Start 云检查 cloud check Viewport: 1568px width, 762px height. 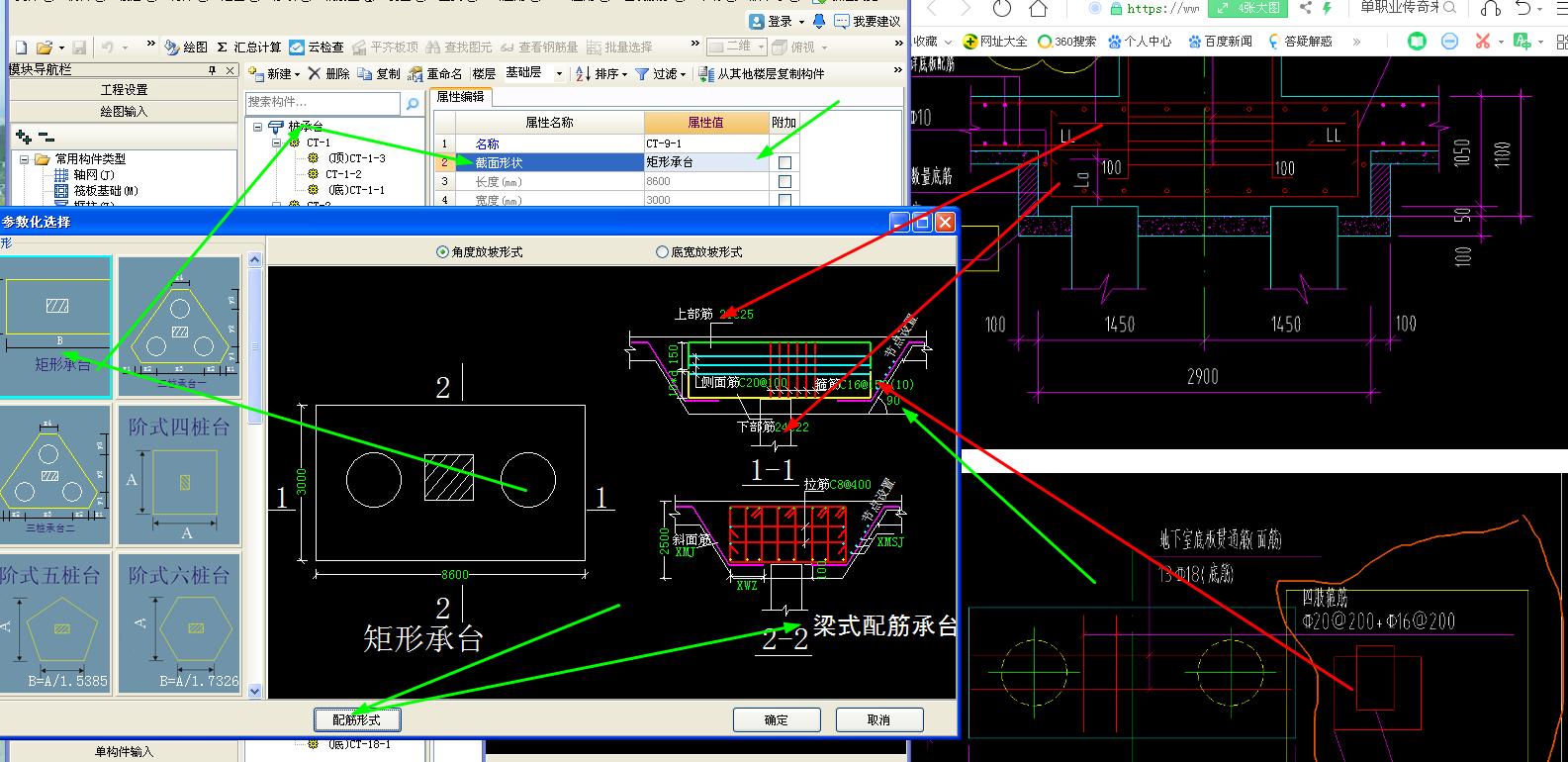click(x=317, y=47)
